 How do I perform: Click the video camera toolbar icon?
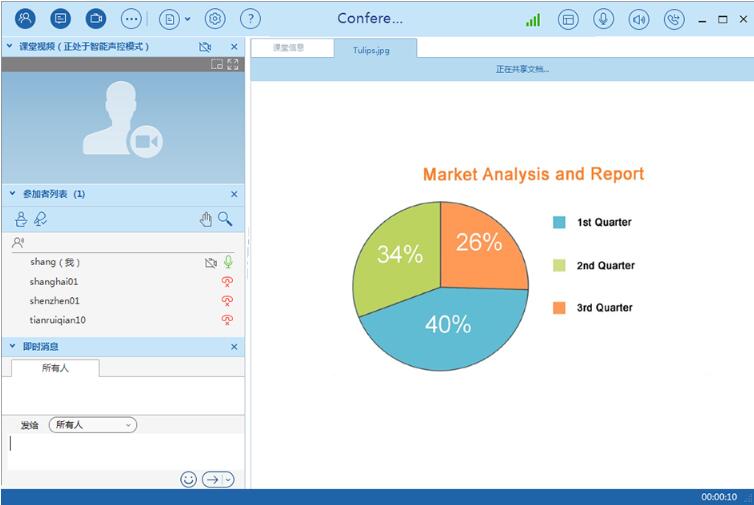coord(95,18)
